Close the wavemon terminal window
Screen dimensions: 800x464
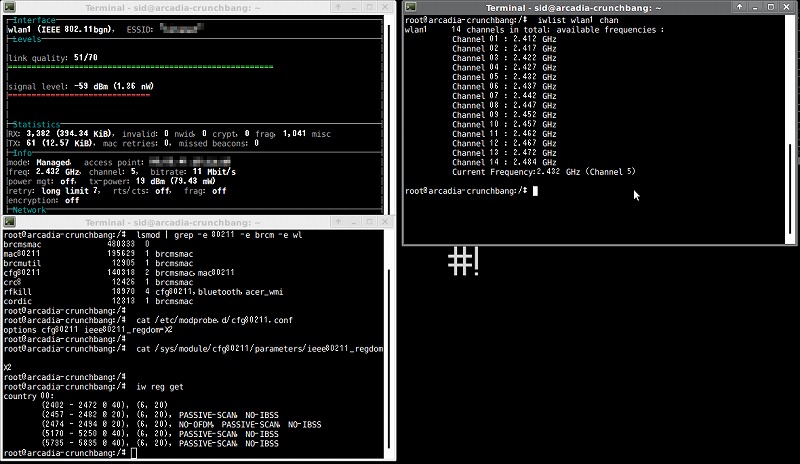[386, 7]
